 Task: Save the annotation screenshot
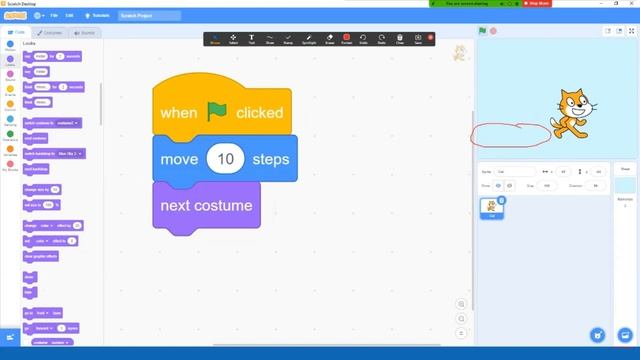click(x=418, y=39)
